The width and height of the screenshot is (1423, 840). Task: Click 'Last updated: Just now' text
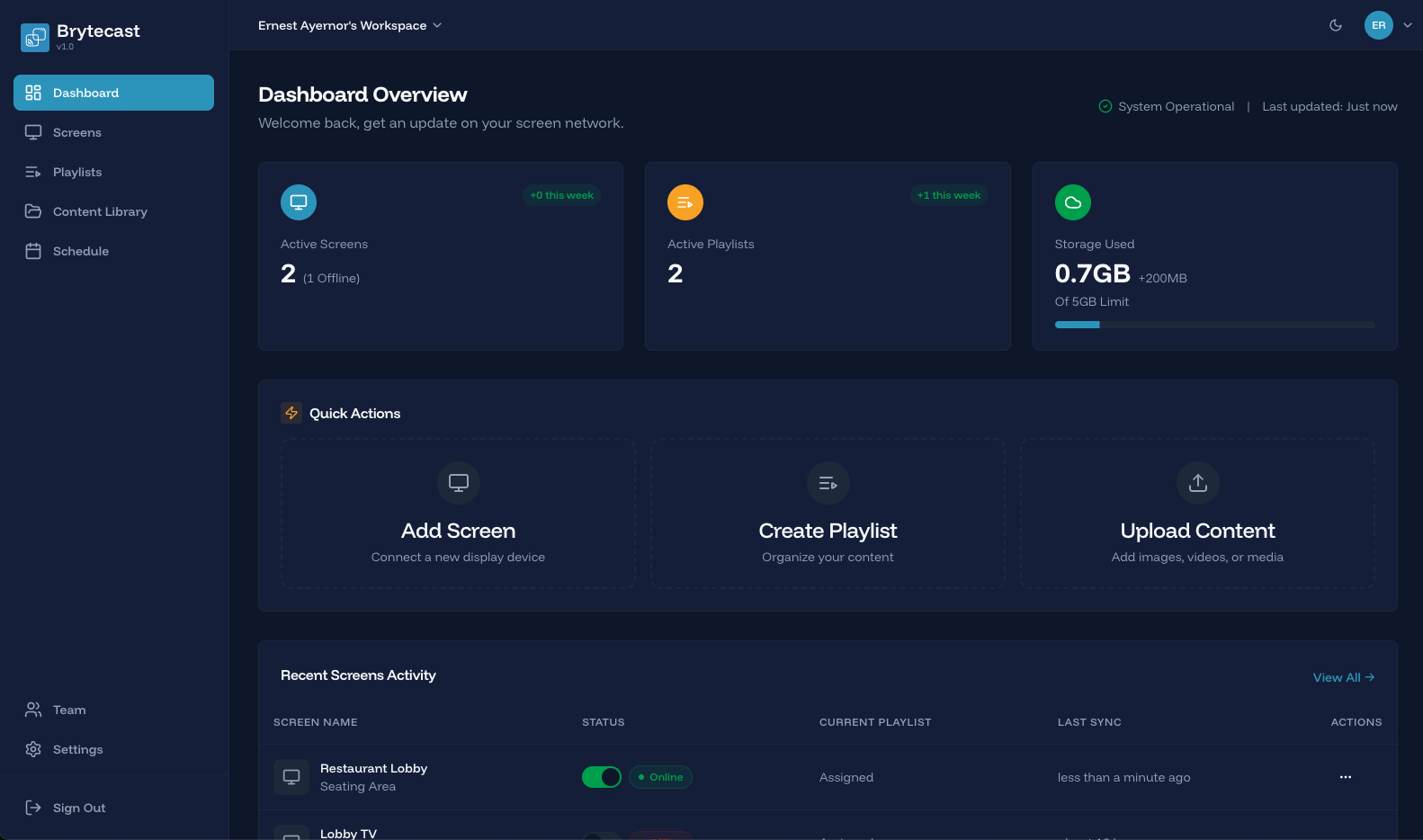coord(1330,106)
